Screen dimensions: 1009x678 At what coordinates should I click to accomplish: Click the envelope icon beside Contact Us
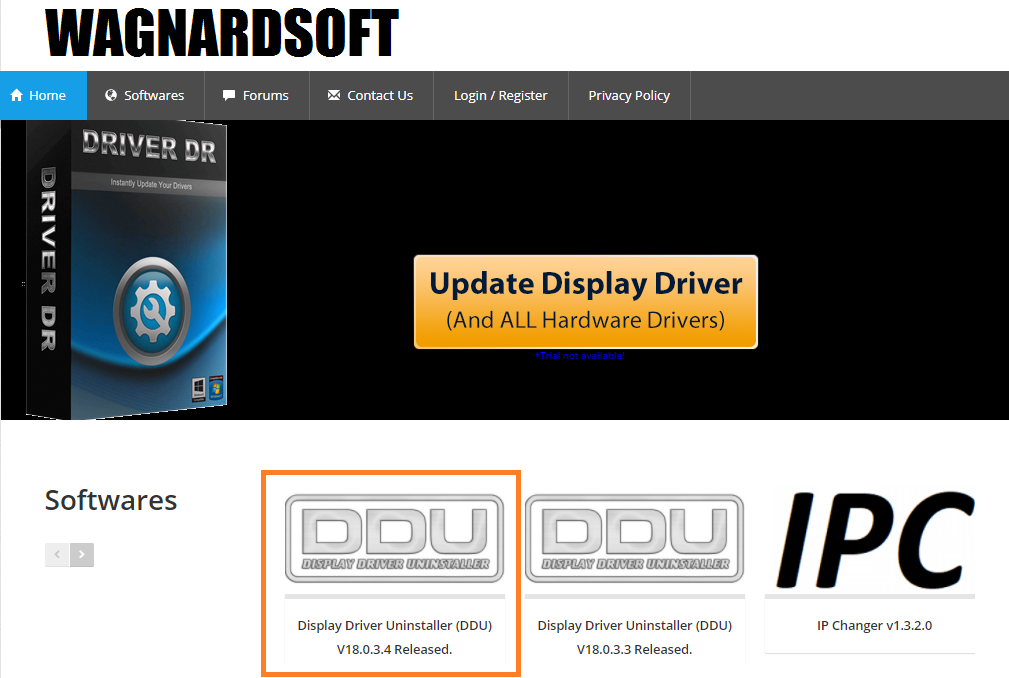point(333,95)
